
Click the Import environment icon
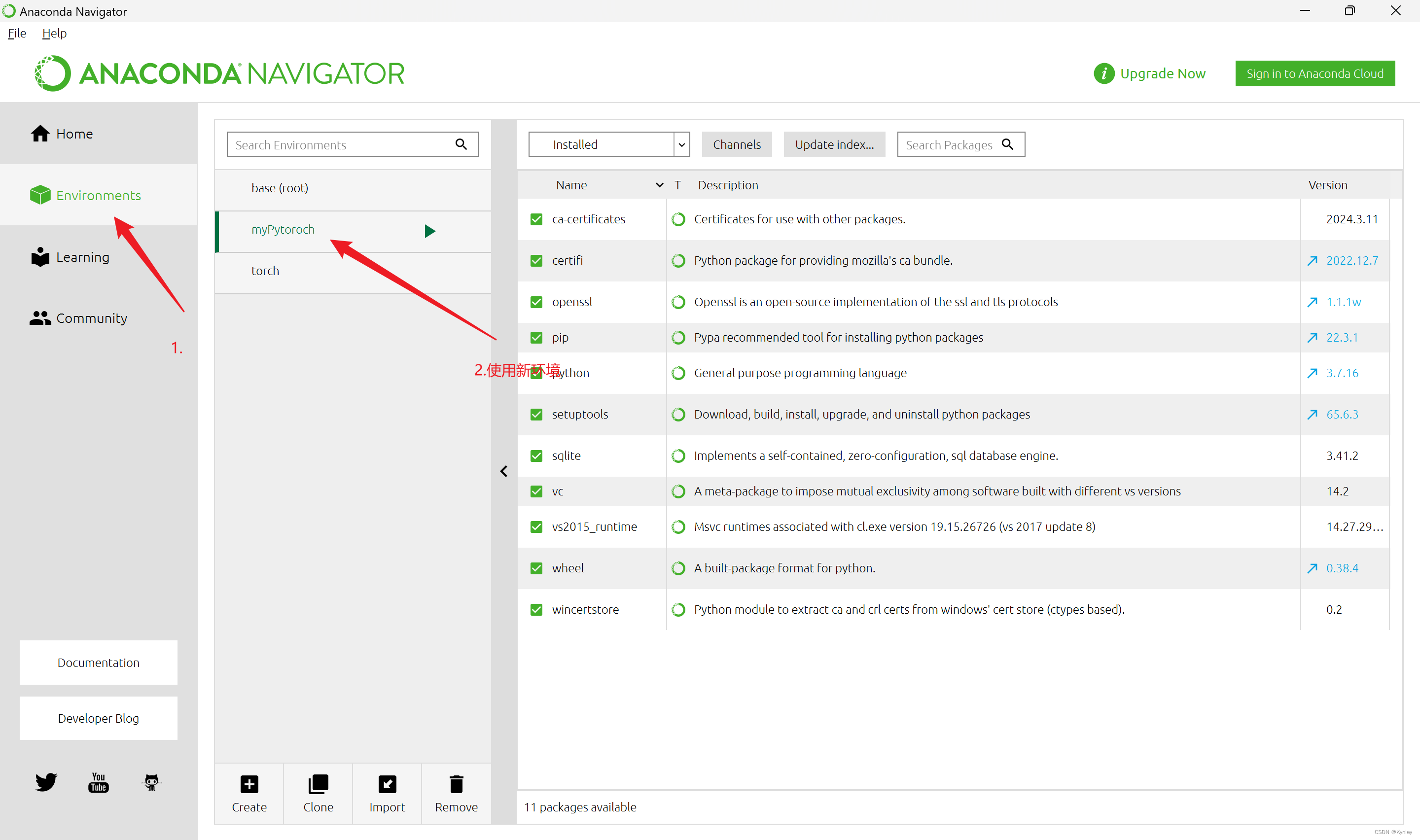point(387,784)
